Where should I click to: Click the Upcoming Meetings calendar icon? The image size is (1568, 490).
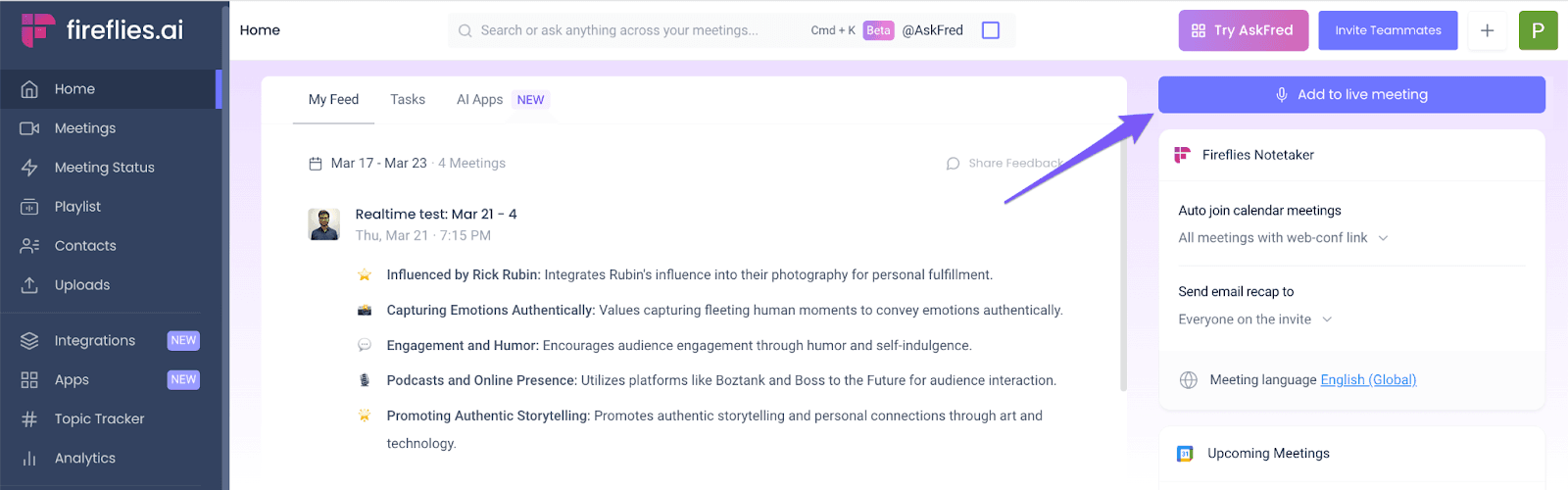click(1185, 454)
